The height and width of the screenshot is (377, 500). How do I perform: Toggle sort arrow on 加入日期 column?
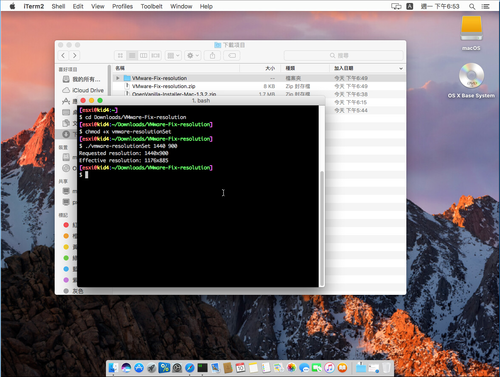[x=401, y=68]
